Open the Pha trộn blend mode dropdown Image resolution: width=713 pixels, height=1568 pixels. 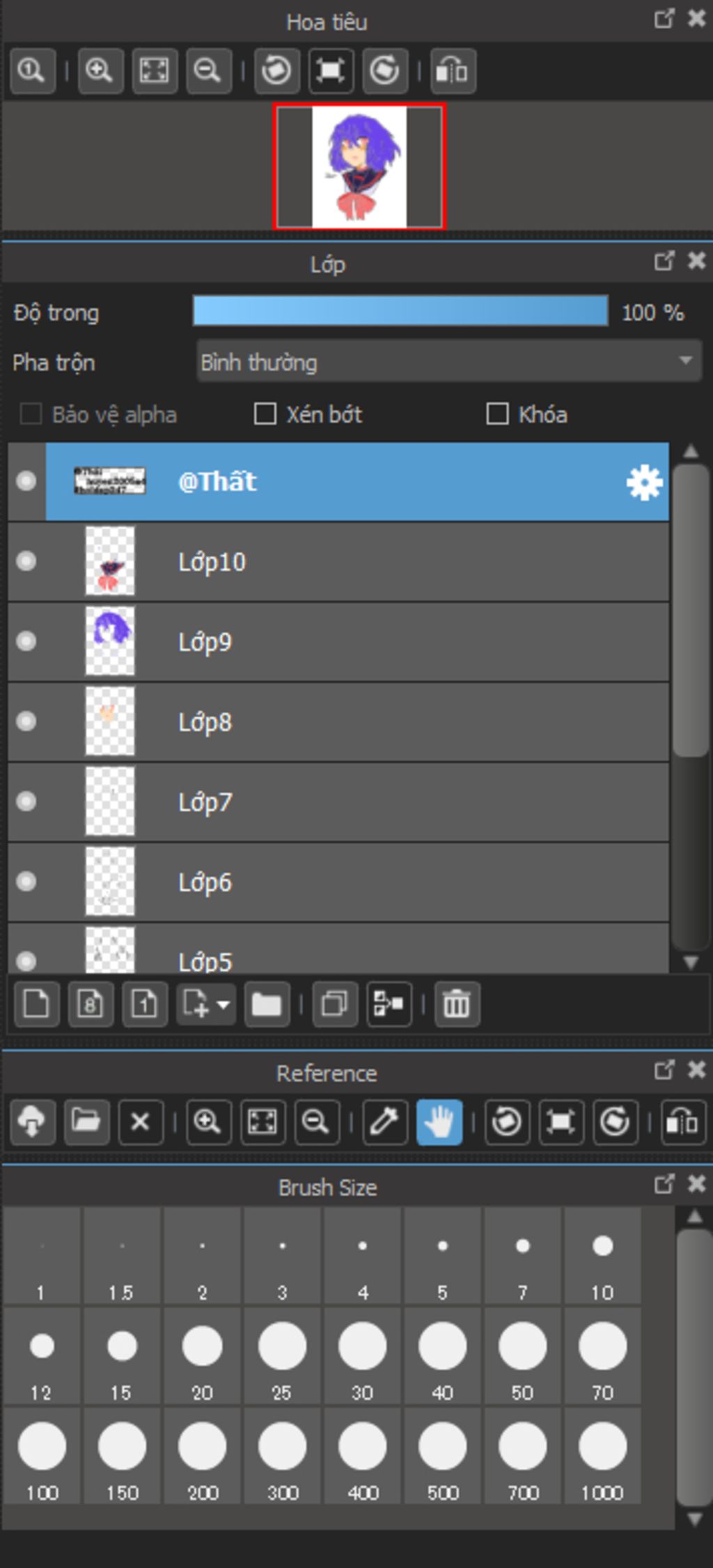point(448,361)
